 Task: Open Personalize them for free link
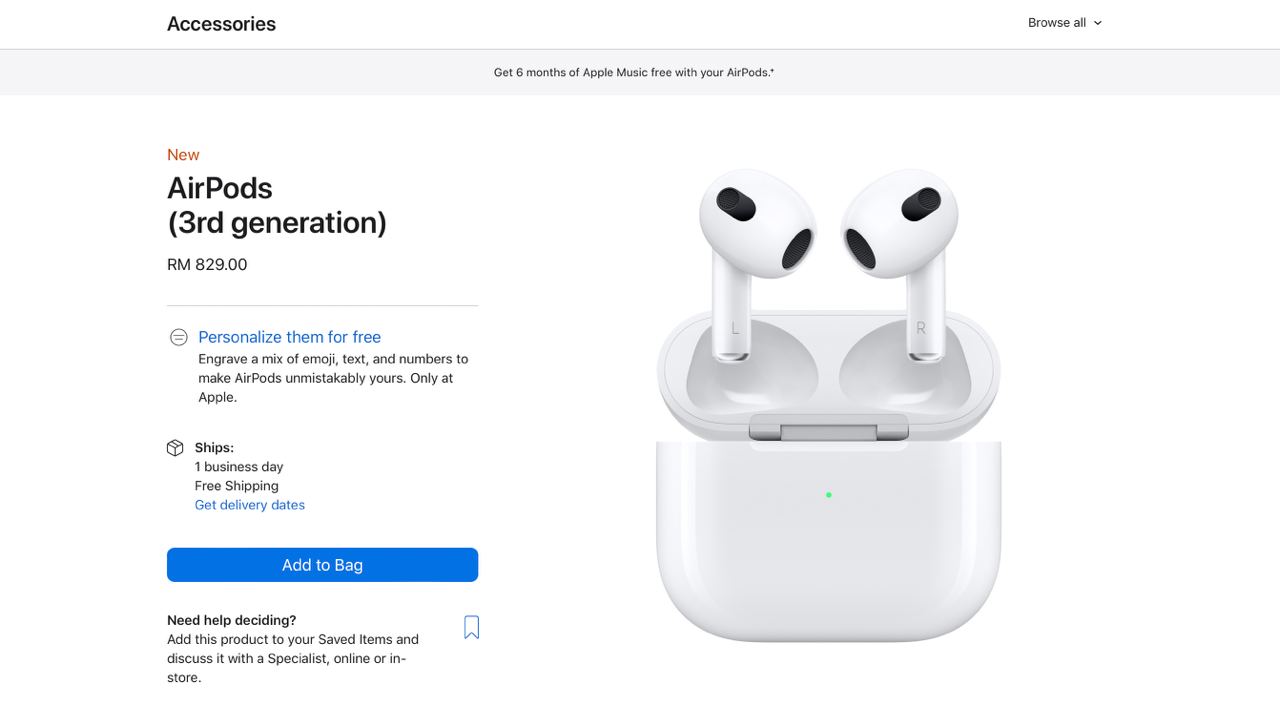click(289, 337)
